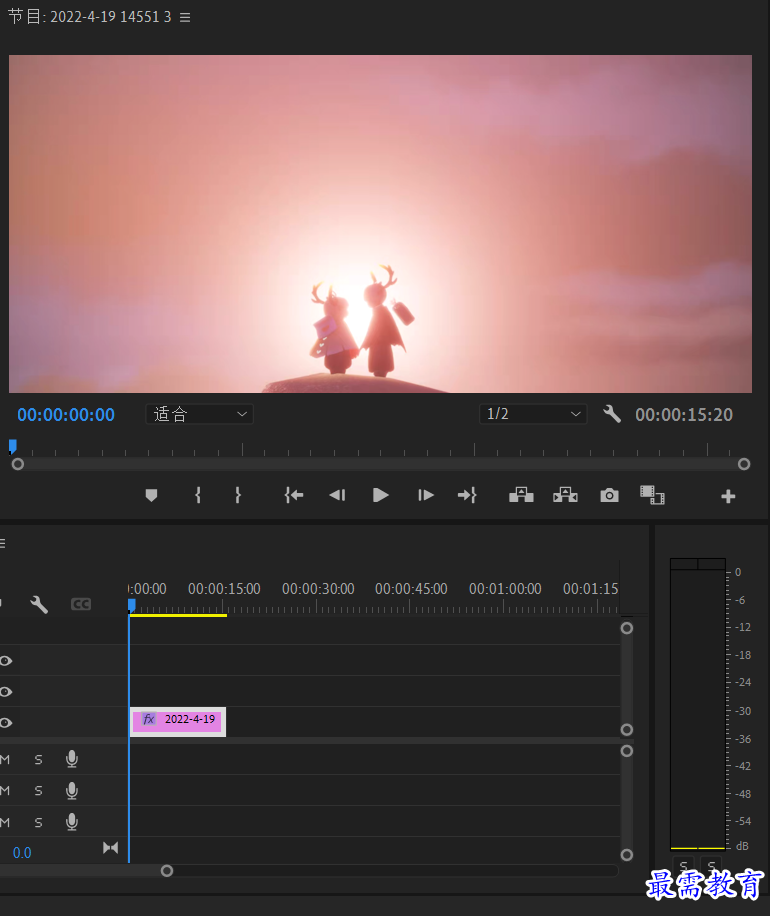Click the program monitor playhead marker

click(x=12, y=446)
